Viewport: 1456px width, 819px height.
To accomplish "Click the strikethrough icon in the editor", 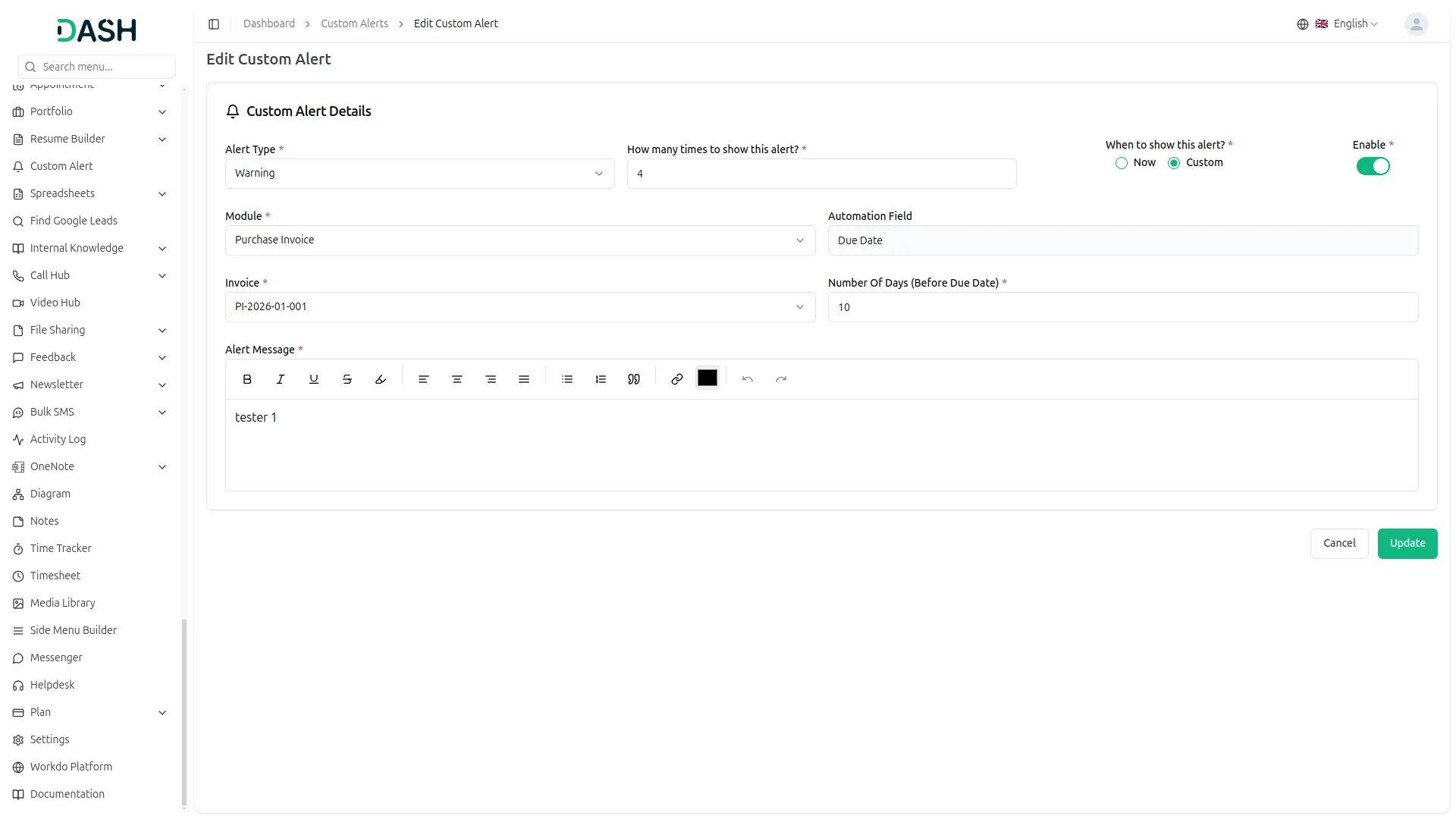I will (x=347, y=379).
